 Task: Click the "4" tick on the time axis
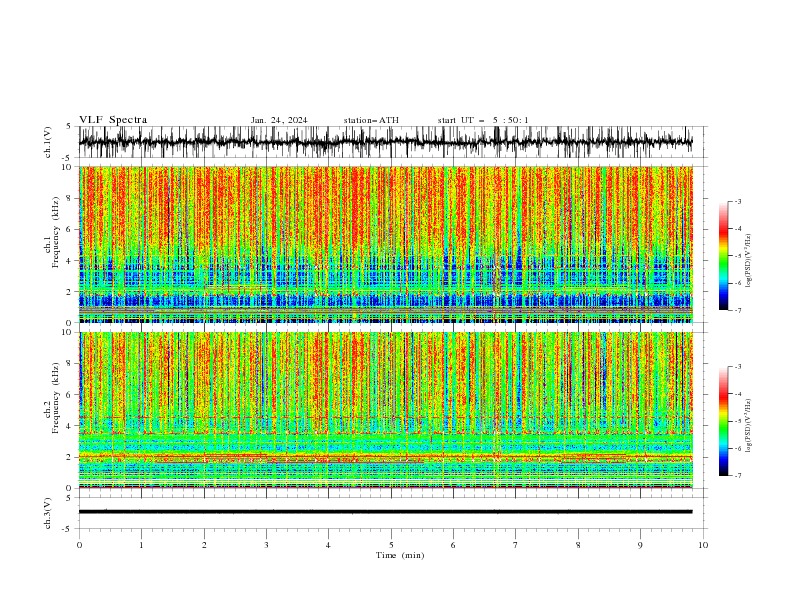coord(328,545)
